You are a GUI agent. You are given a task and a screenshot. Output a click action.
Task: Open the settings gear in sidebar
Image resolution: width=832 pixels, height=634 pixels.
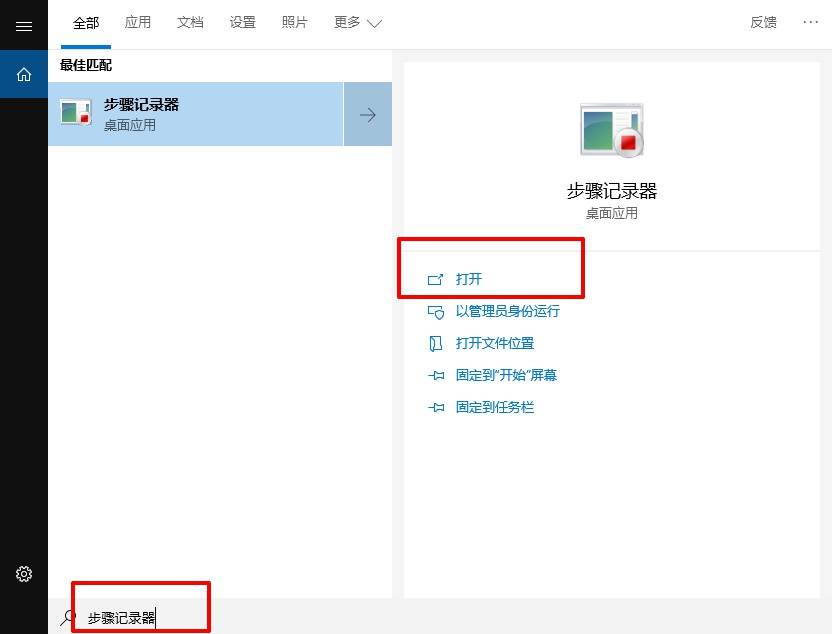24,574
